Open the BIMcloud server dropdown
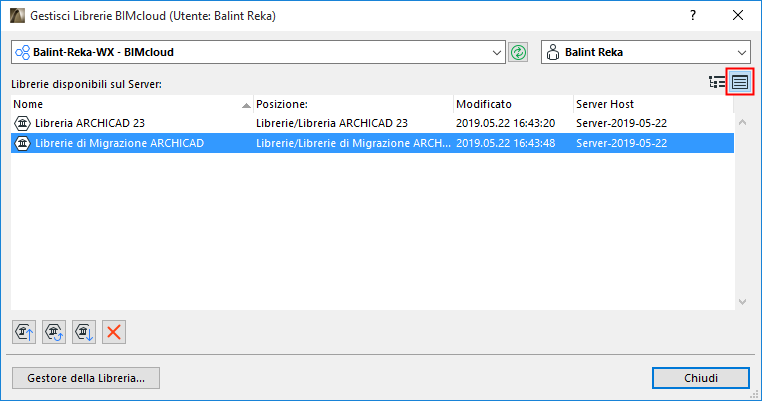 click(x=258, y=52)
